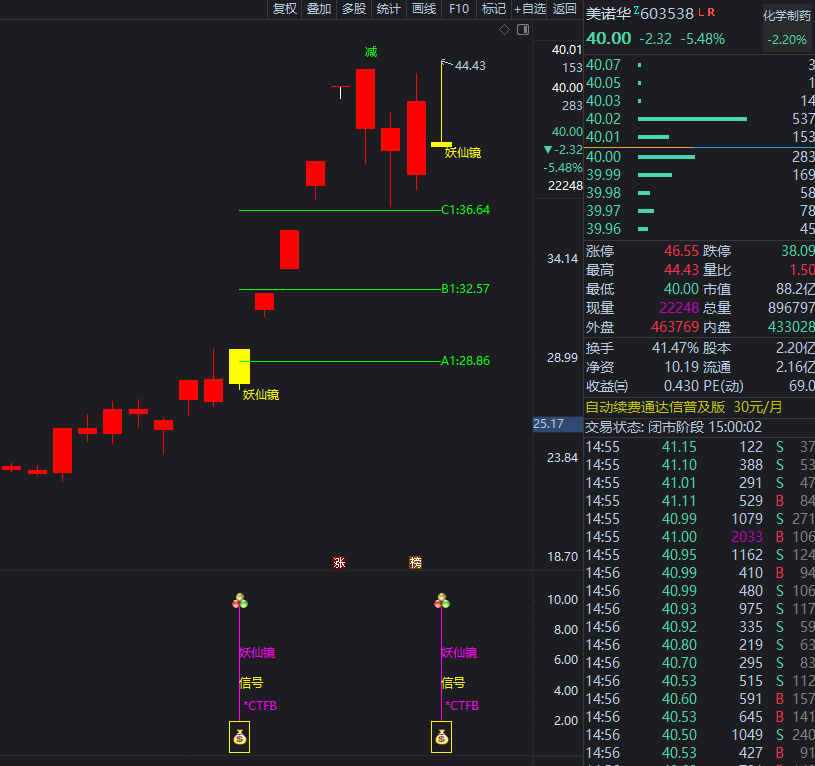Click the 返回 back button
Viewport: 815px width, 766px height.
coord(565,9)
